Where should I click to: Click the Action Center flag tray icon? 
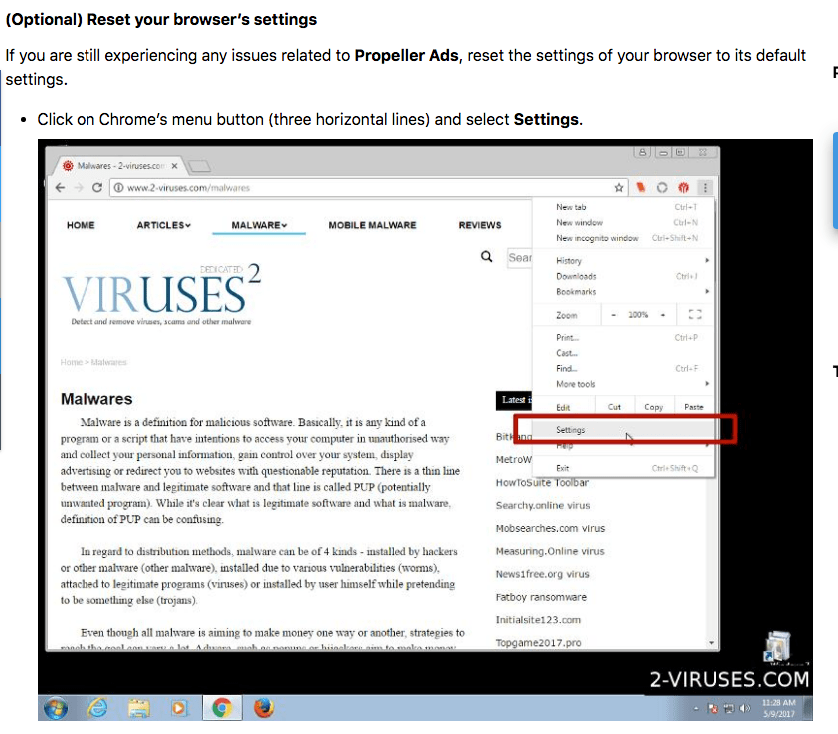point(712,709)
